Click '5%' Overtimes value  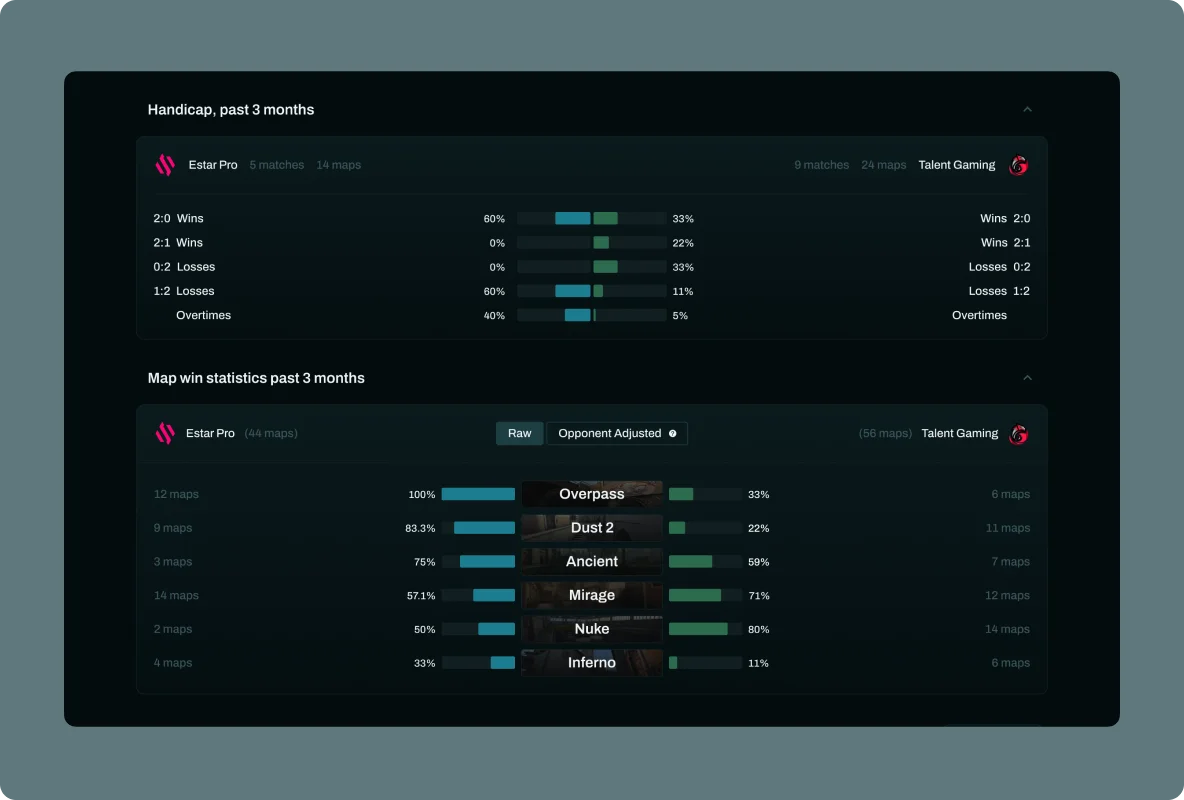pos(680,316)
